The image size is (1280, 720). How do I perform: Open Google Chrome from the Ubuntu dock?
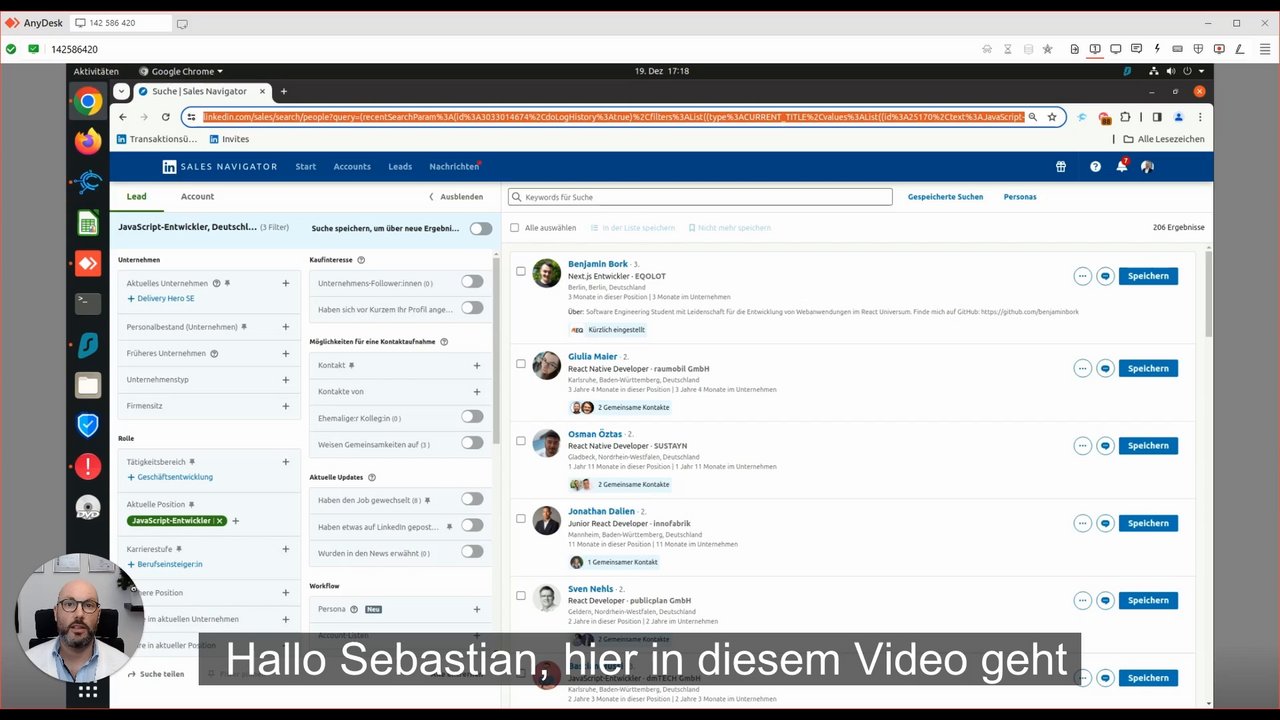click(88, 102)
